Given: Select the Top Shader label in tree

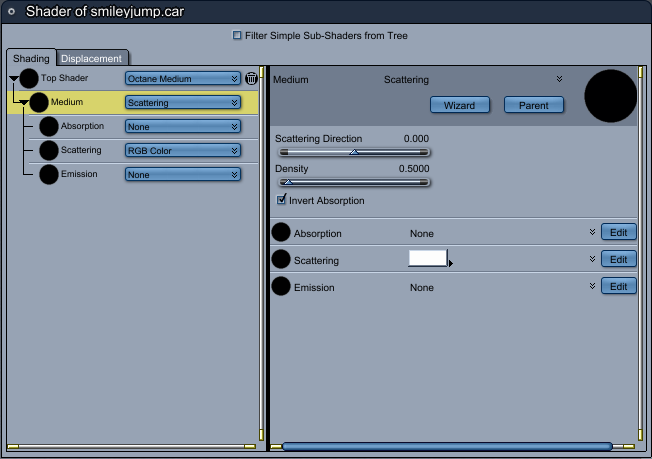Looking at the screenshot, I should coord(64,78).
